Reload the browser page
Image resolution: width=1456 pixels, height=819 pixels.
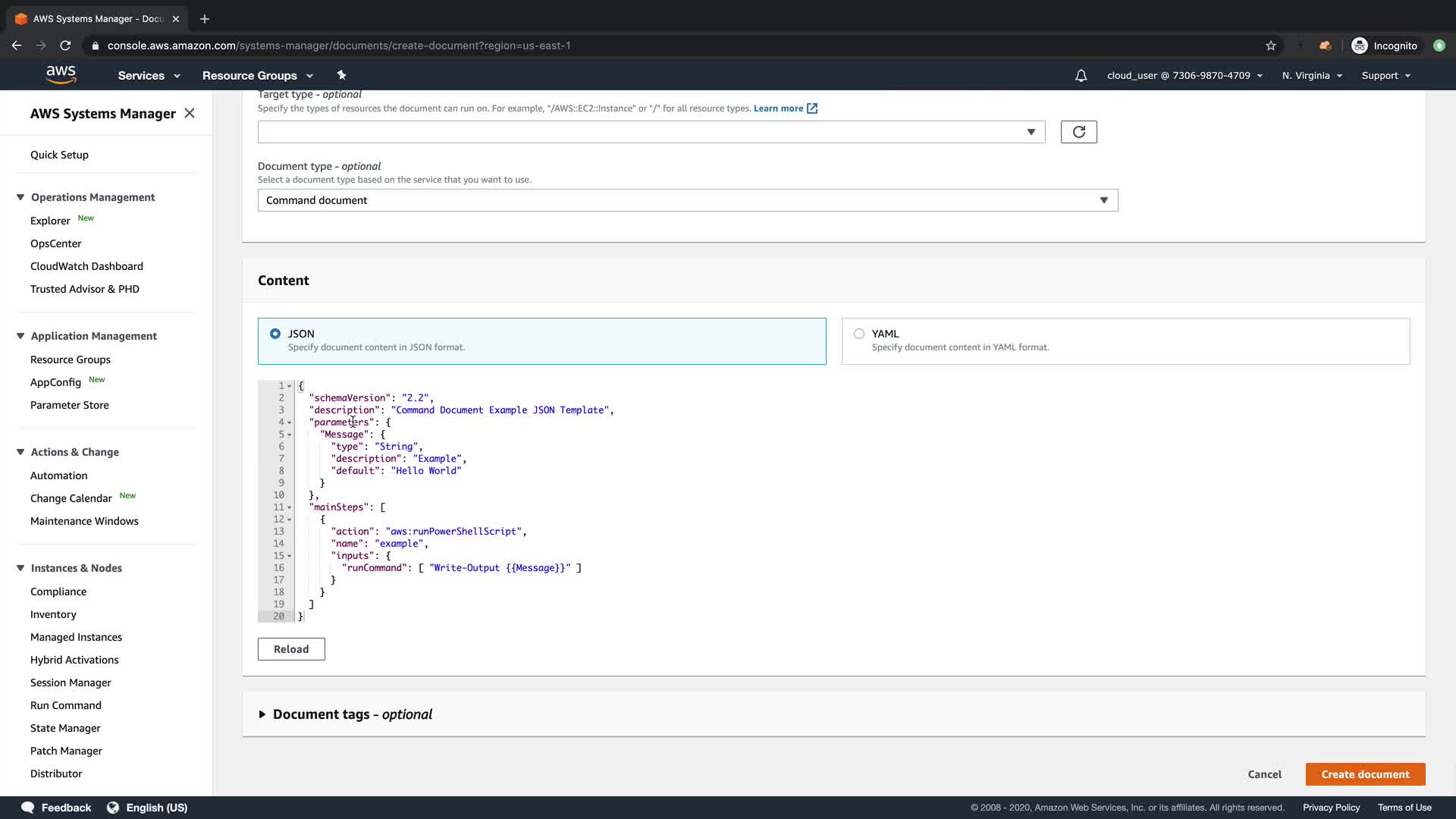[x=65, y=45]
